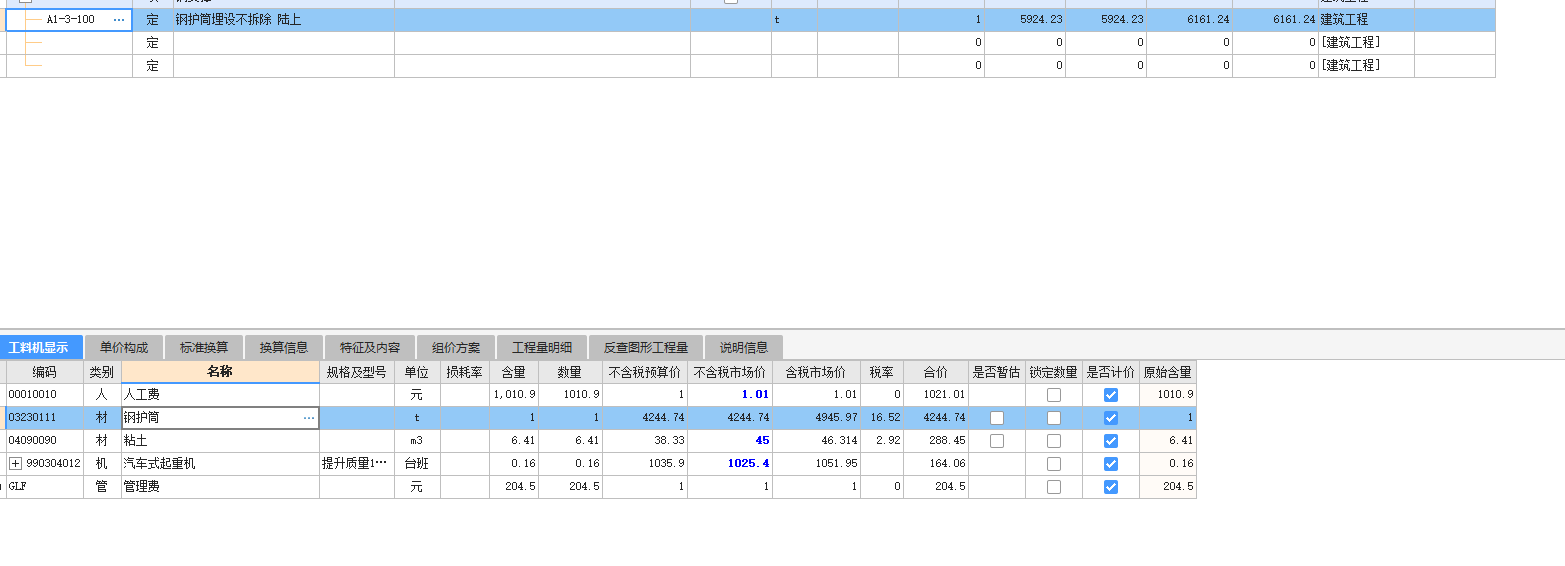The height and width of the screenshot is (566, 1565).
Task: Show the 工程量明细 tab
Action: point(542,348)
